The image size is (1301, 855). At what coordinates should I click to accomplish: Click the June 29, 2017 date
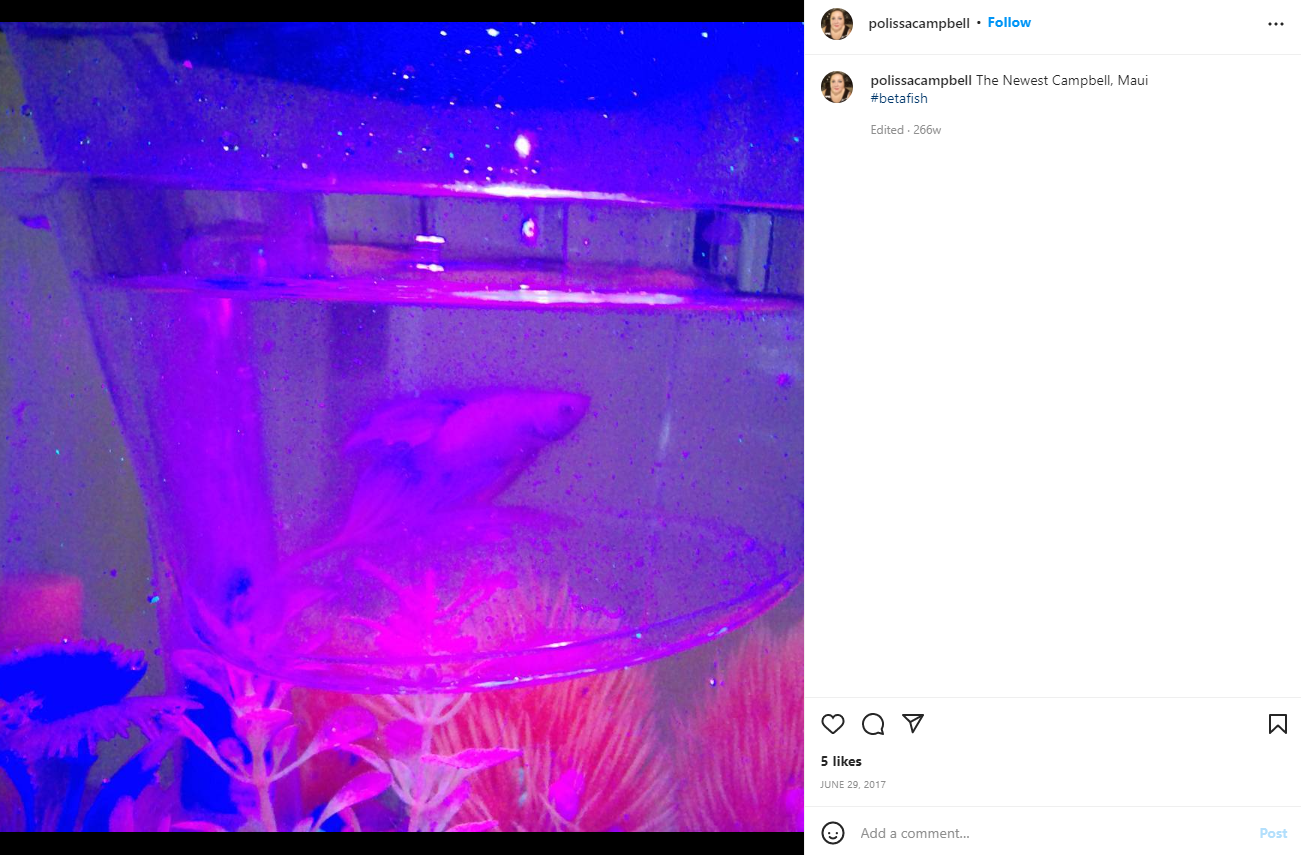click(853, 785)
